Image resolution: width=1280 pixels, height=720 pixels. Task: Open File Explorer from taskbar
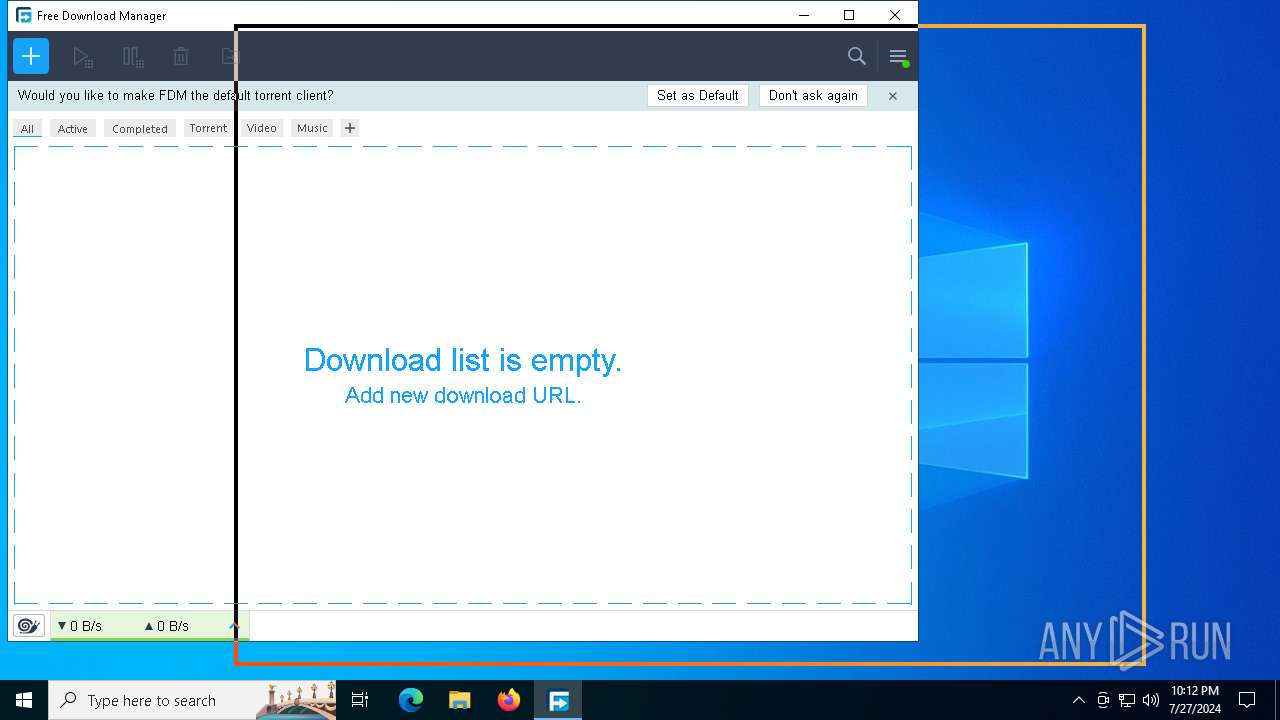point(459,700)
